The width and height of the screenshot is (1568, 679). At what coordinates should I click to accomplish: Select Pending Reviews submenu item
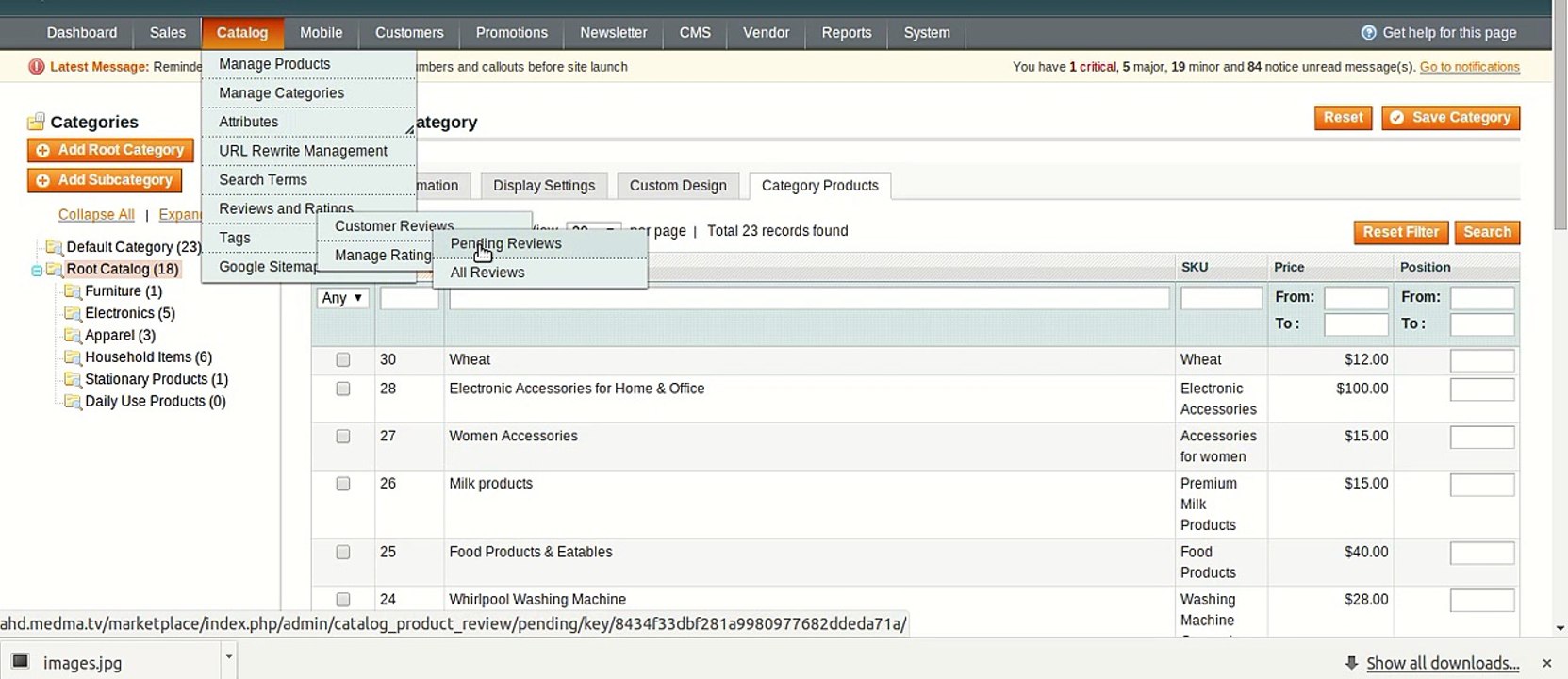pos(540,243)
